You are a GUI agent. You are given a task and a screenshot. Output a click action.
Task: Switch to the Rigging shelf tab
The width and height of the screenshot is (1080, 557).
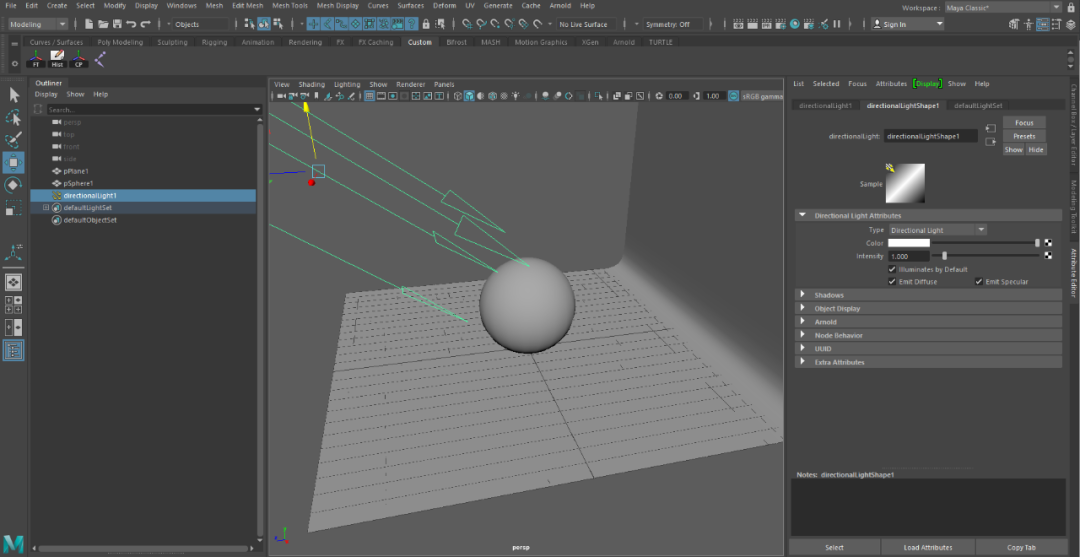pyautogui.click(x=215, y=42)
